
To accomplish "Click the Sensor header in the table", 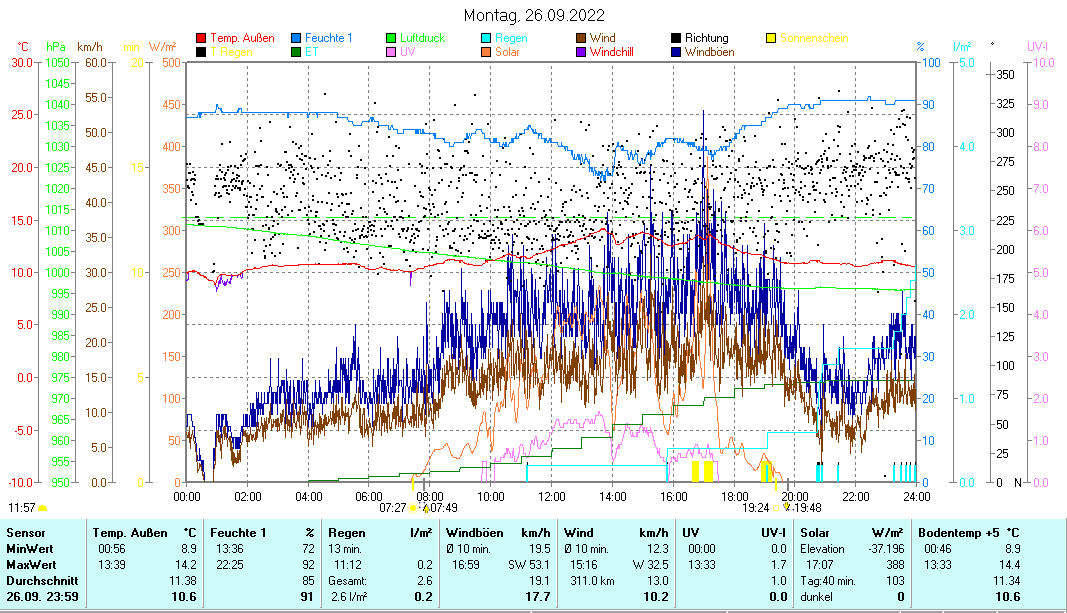I will [25, 533].
